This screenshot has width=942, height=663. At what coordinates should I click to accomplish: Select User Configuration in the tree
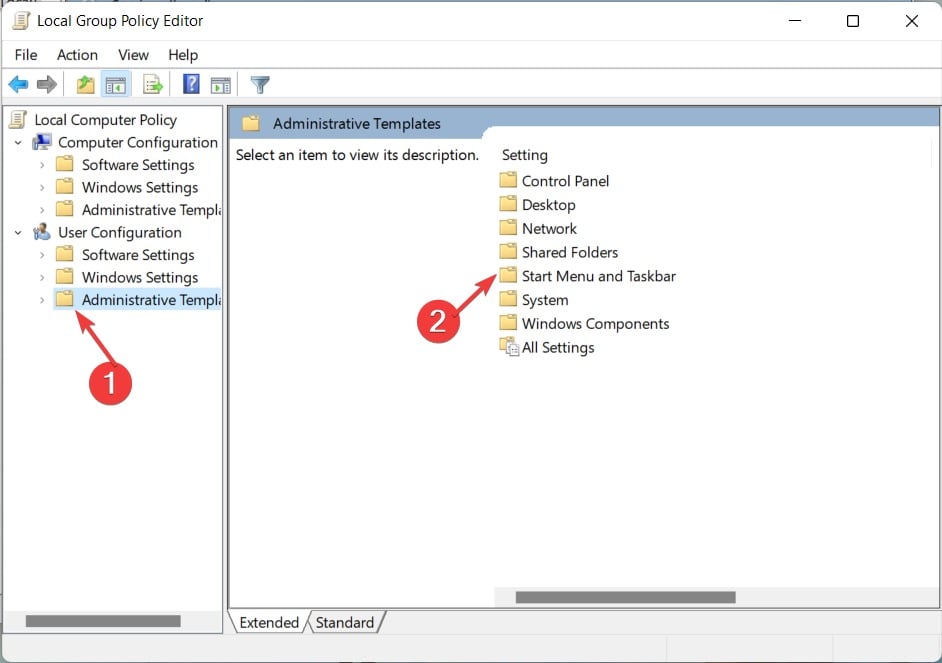pyautogui.click(x=120, y=232)
